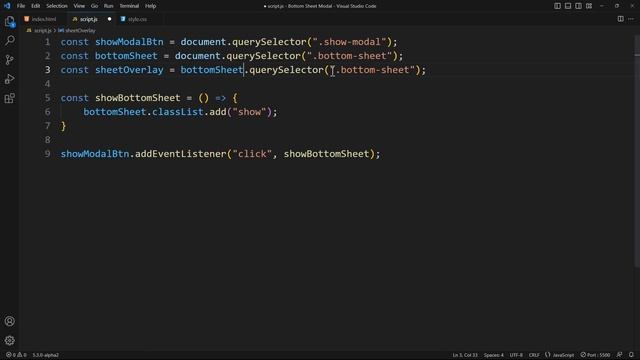Click script.js in the breadcrumb
The height and width of the screenshot is (360, 640).
tap(42, 31)
